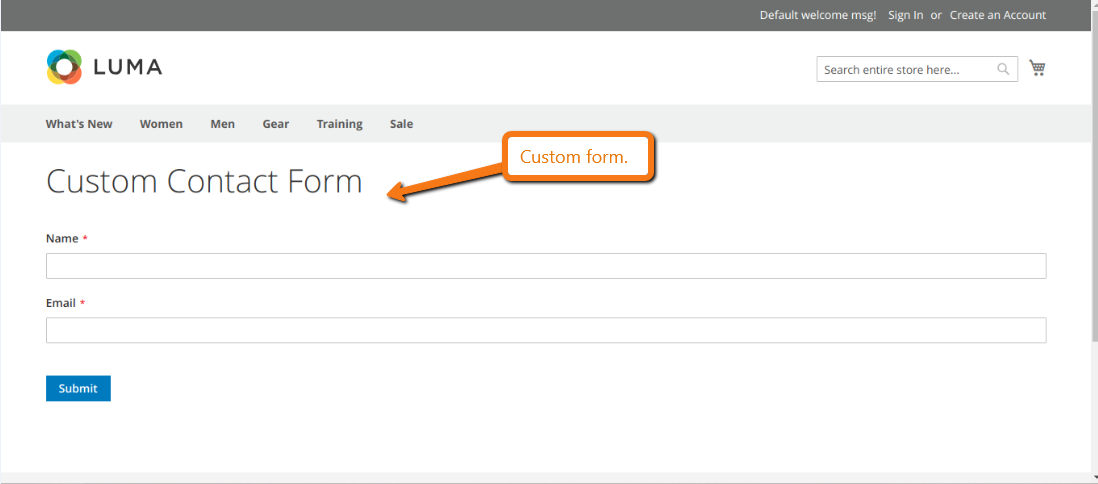The width and height of the screenshot is (1098, 484).
Task: Click the search magnifier icon
Action: [1003, 69]
